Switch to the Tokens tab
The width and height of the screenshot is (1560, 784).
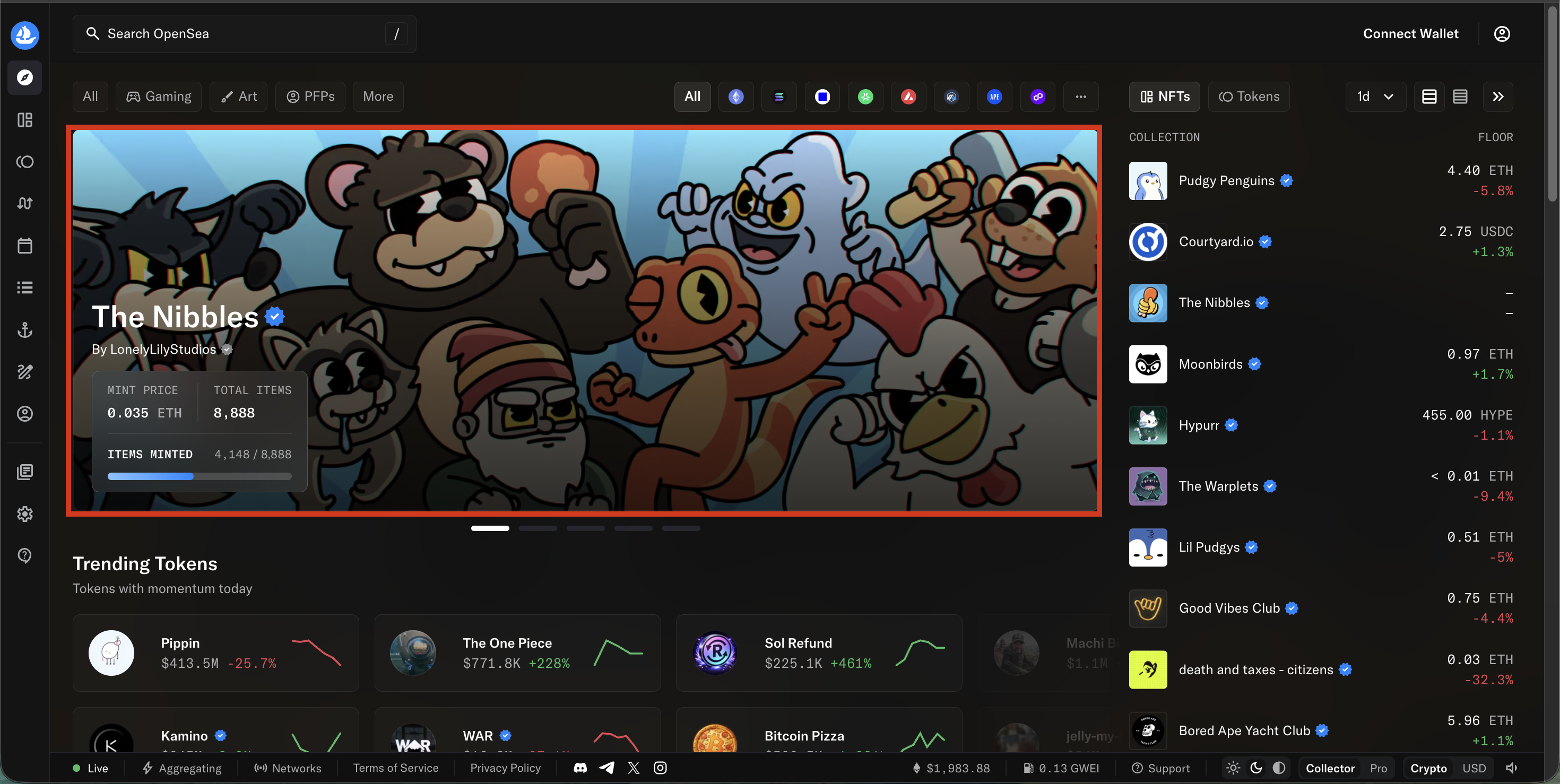click(x=1249, y=96)
